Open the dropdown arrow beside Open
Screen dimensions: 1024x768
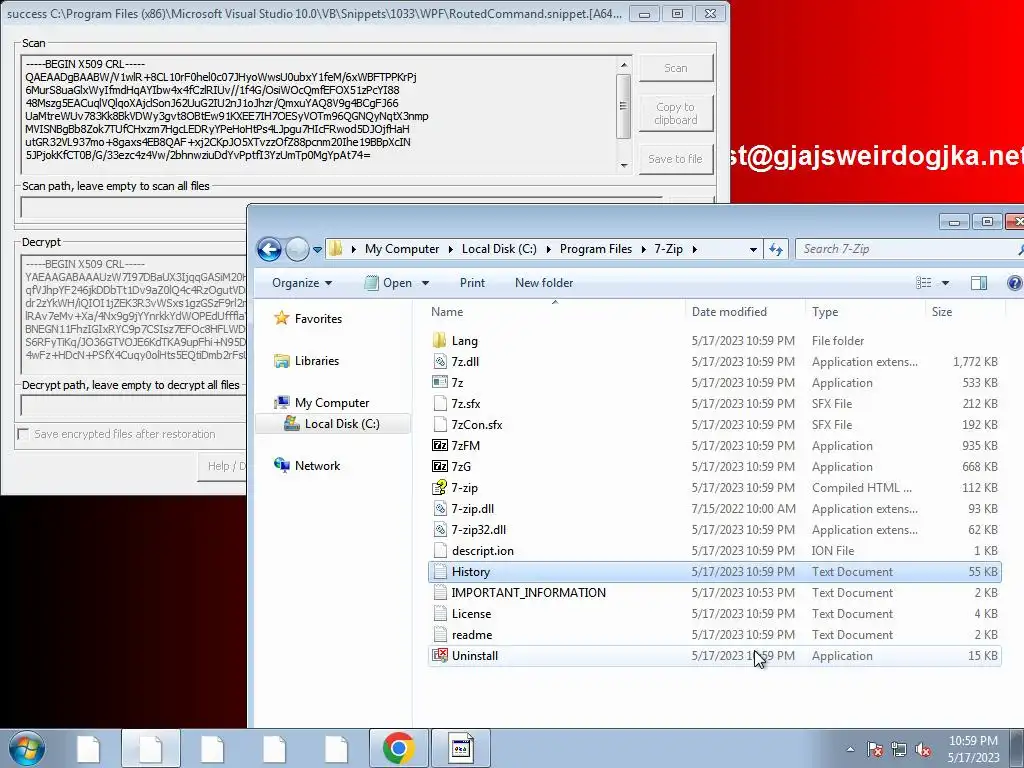coord(425,283)
